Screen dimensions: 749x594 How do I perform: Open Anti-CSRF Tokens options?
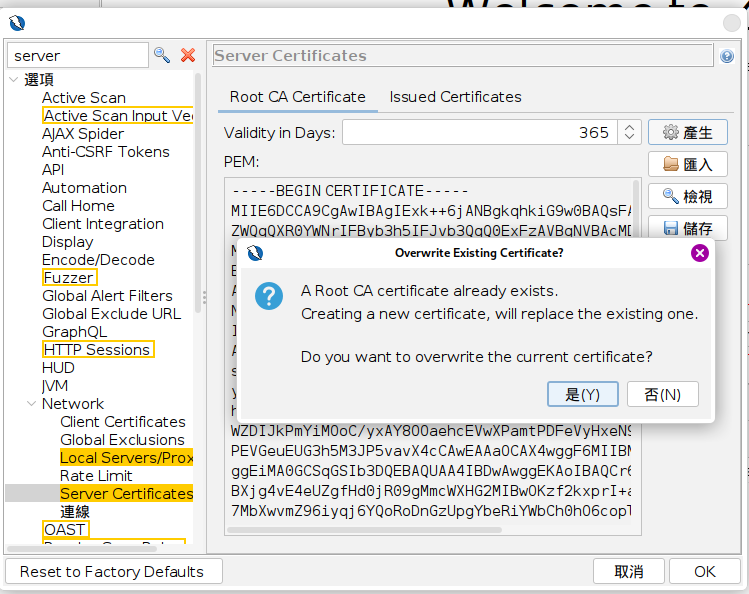[106, 152]
